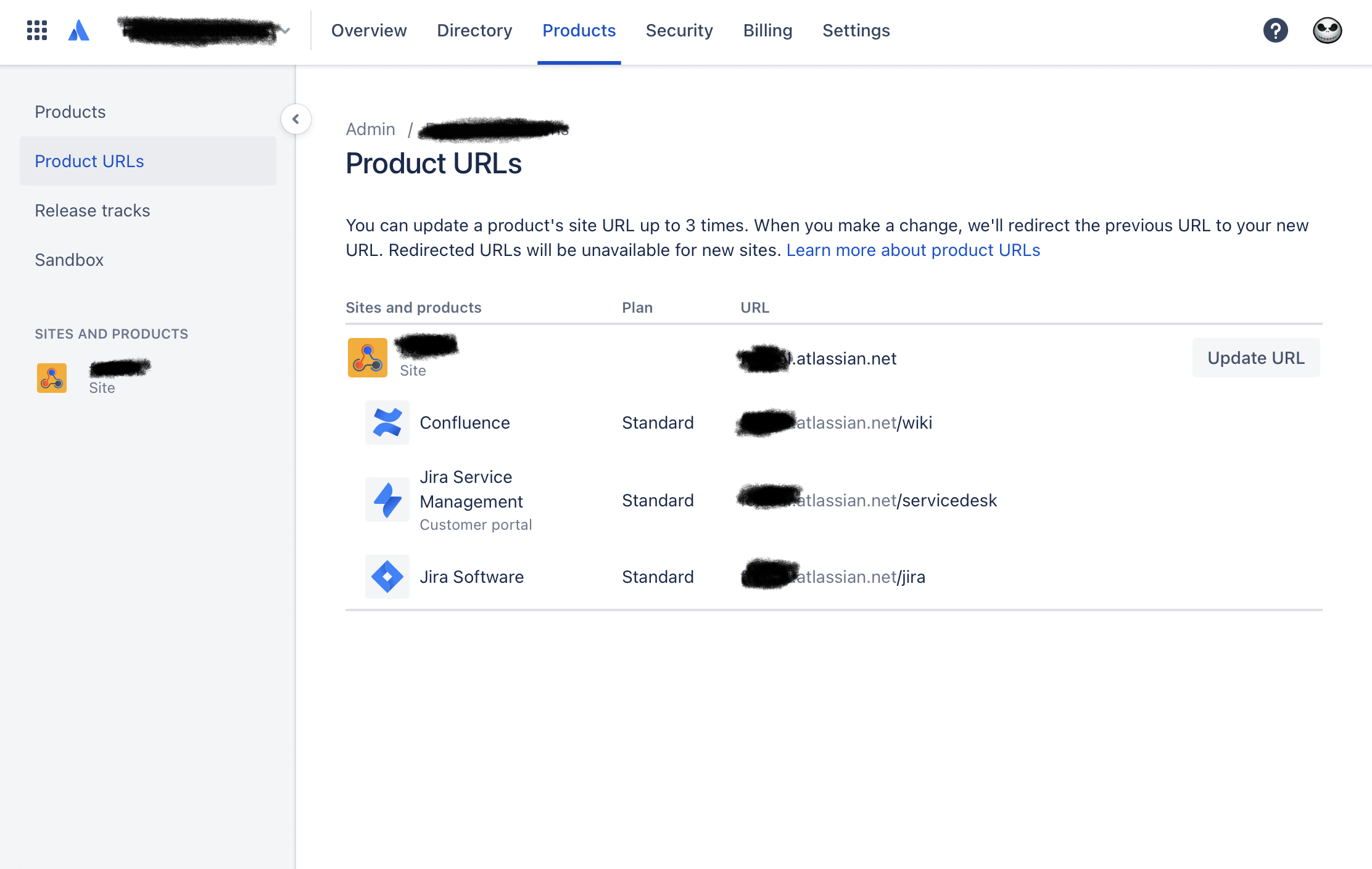
Task: Collapse the sidebar with chevron button
Action: pyautogui.click(x=295, y=119)
